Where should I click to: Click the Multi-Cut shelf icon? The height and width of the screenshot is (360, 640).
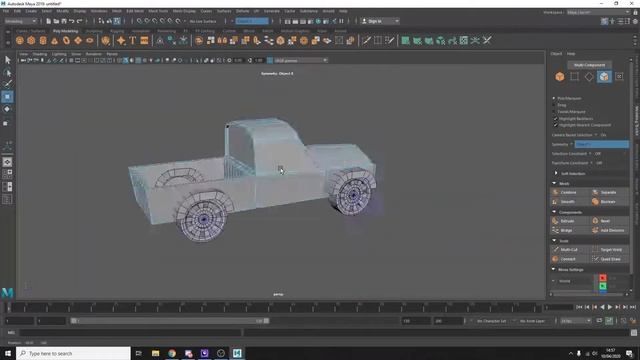coord(366,40)
